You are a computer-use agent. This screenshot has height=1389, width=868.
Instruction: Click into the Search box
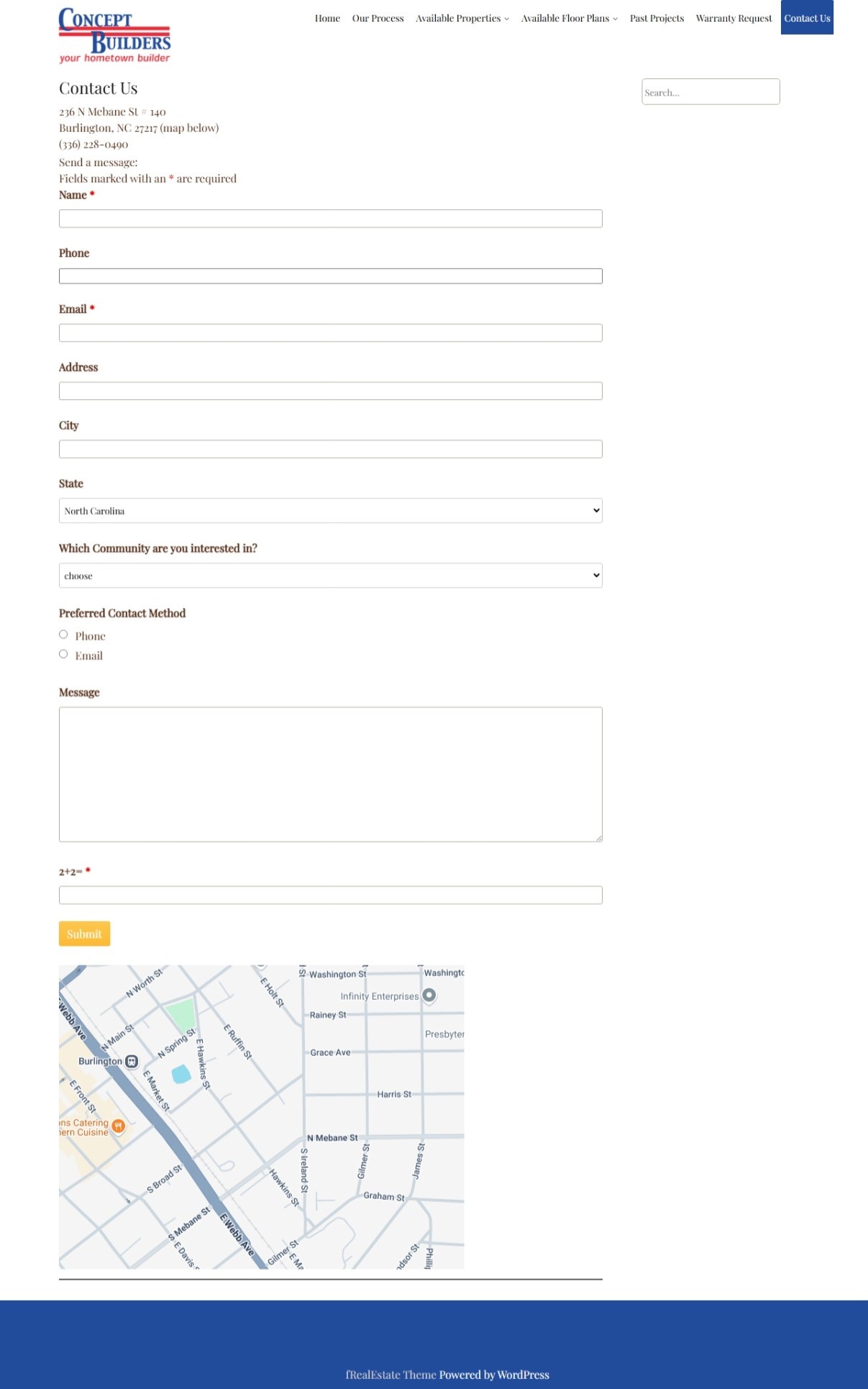click(711, 92)
